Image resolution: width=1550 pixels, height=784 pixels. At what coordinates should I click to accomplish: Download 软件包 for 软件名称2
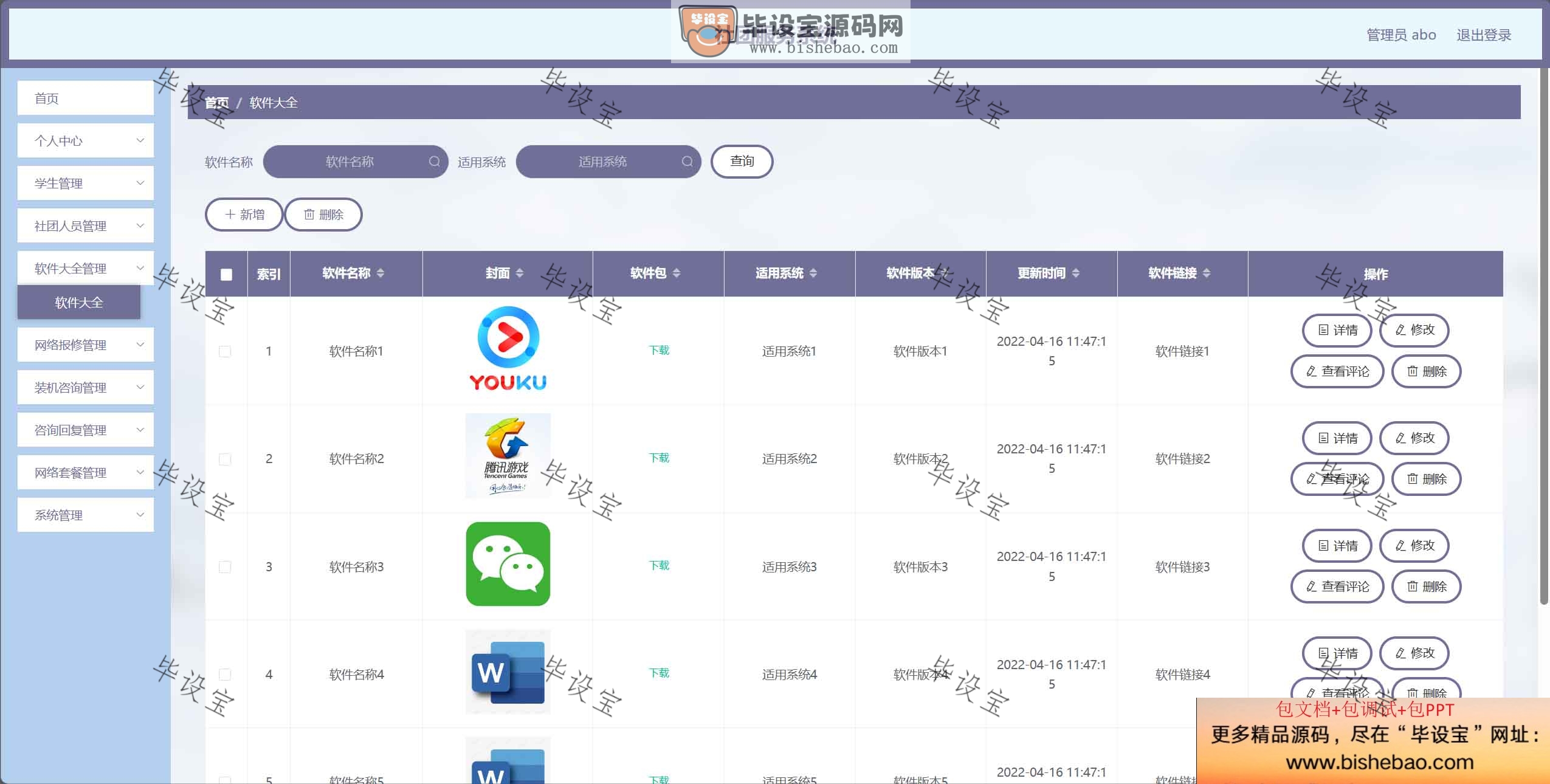[x=659, y=458]
